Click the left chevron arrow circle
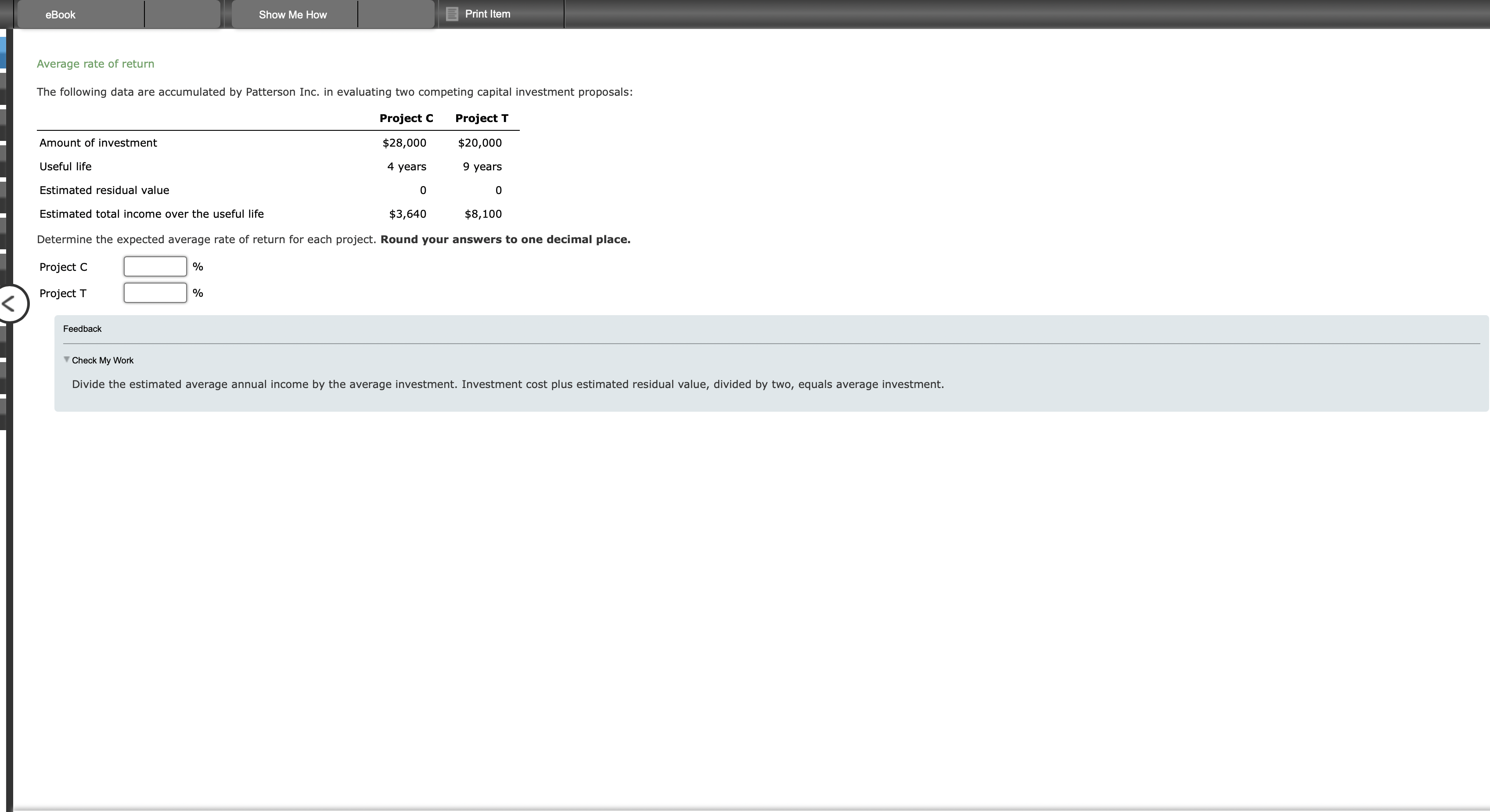 pyautogui.click(x=11, y=303)
